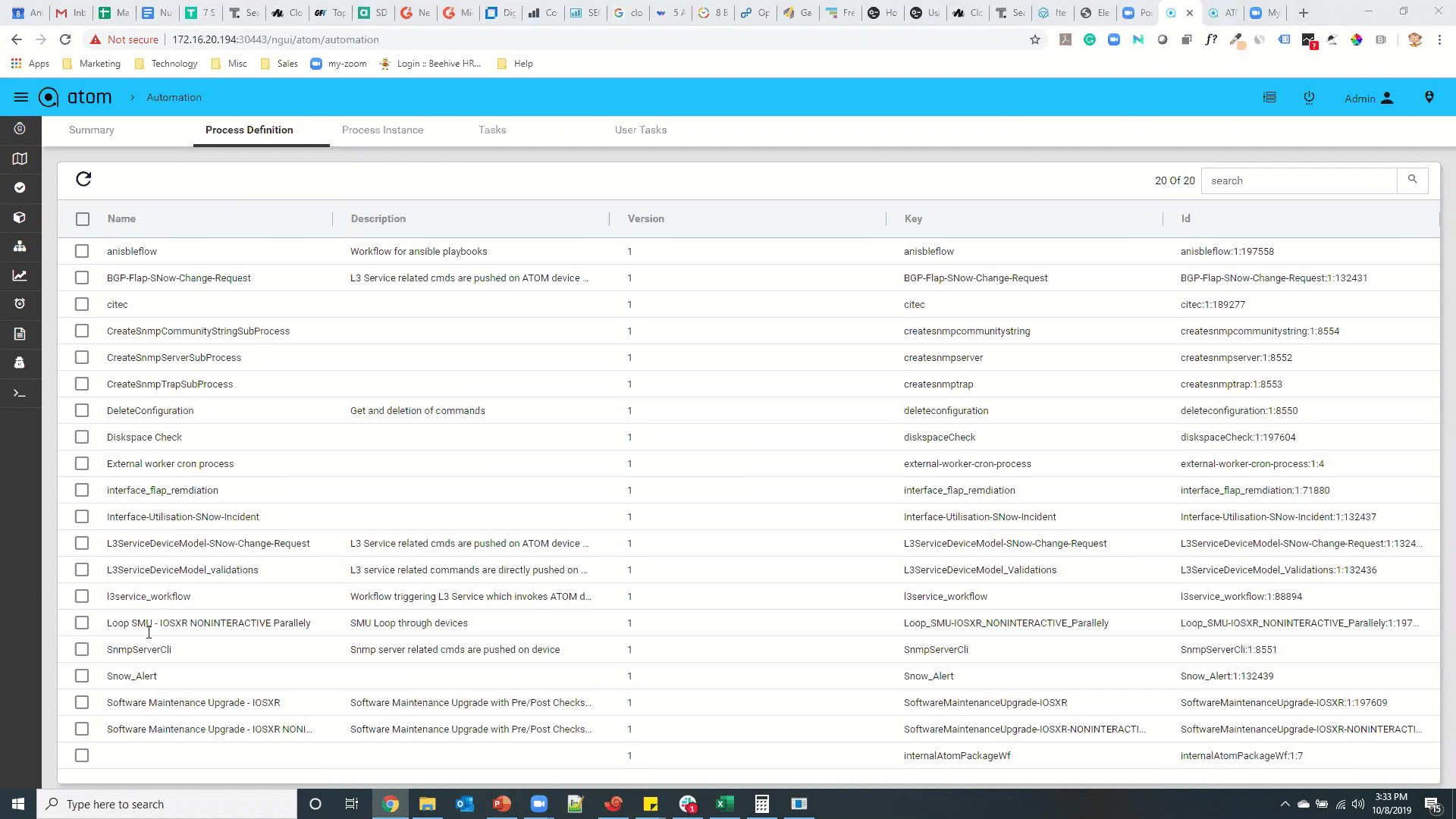Image resolution: width=1456 pixels, height=819 pixels.
Task: Check the citec row checkbox
Action: click(82, 304)
